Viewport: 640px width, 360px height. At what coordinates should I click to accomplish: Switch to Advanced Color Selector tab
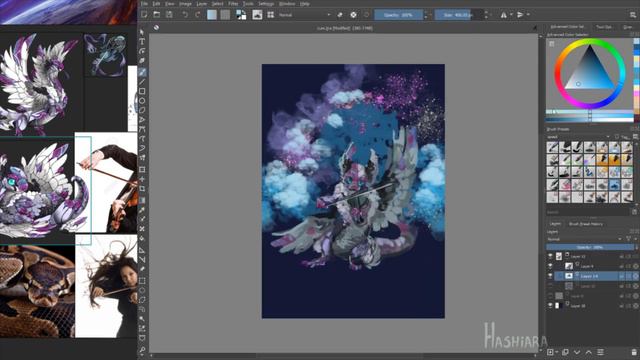[x=567, y=27]
